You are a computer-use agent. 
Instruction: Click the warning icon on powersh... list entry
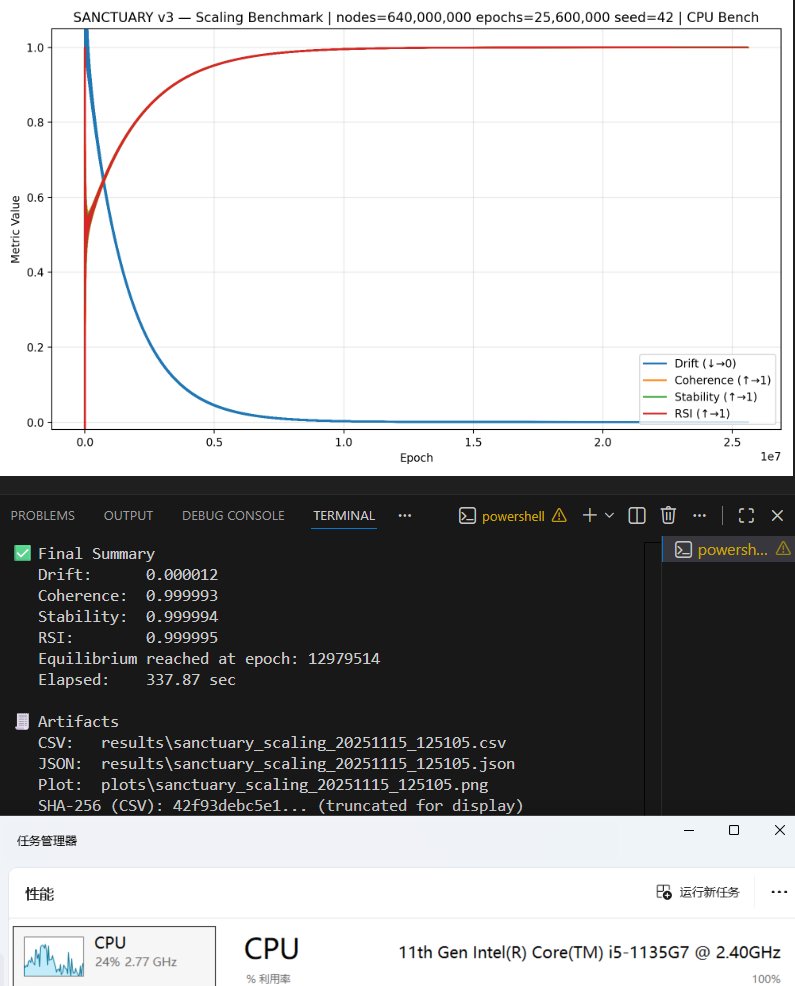tap(783, 549)
